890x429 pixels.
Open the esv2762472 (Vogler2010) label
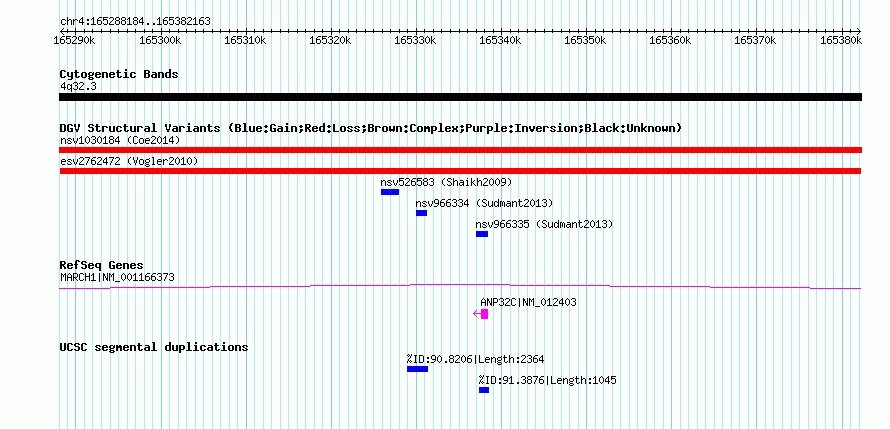[x=129, y=162]
